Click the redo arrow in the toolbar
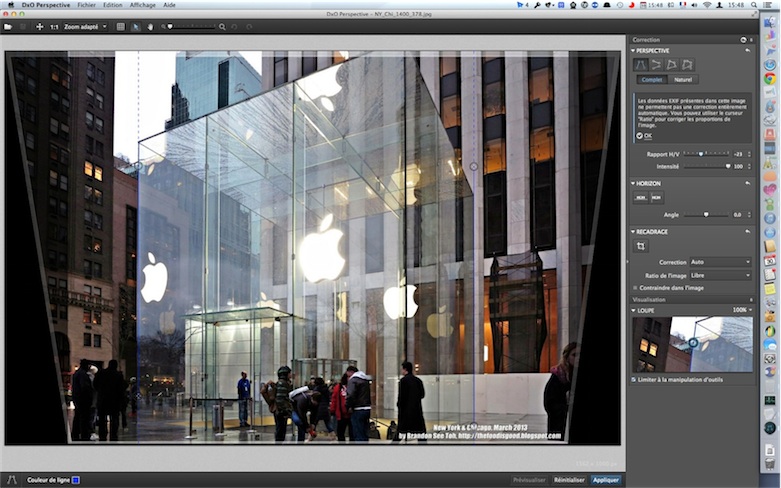Screen dimensions: 781x488 pos(249,27)
